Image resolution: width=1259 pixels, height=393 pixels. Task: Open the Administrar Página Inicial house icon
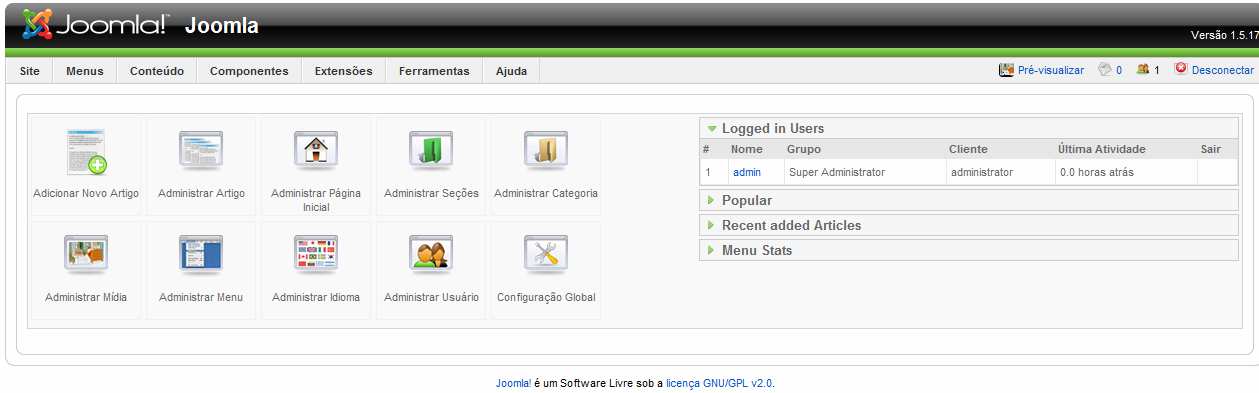[x=316, y=150]
